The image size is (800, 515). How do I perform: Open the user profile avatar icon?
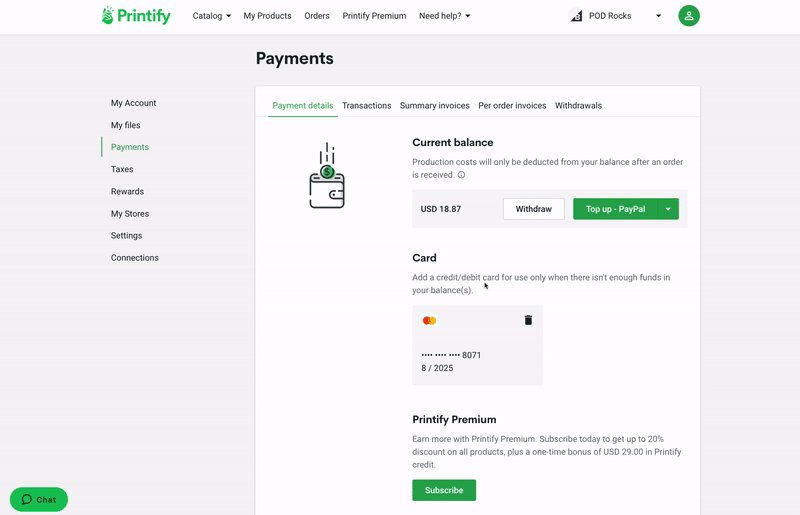point(689,16)
